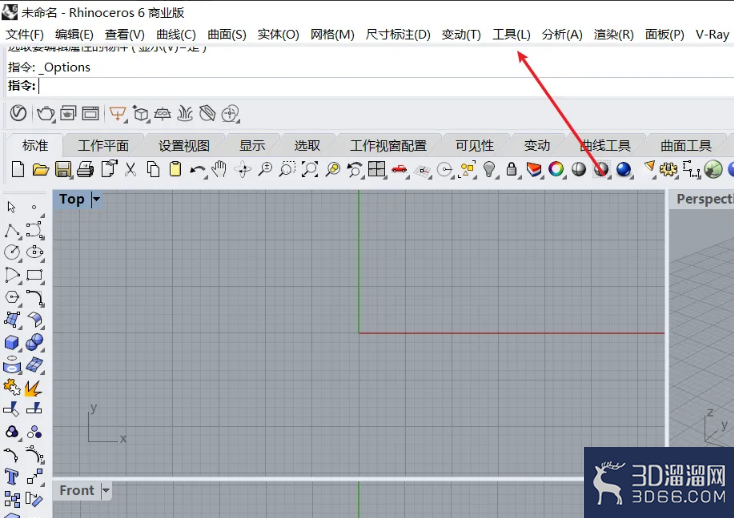Open the 编辑(E) menu
The image size is (734, 518).
(74, 35)
